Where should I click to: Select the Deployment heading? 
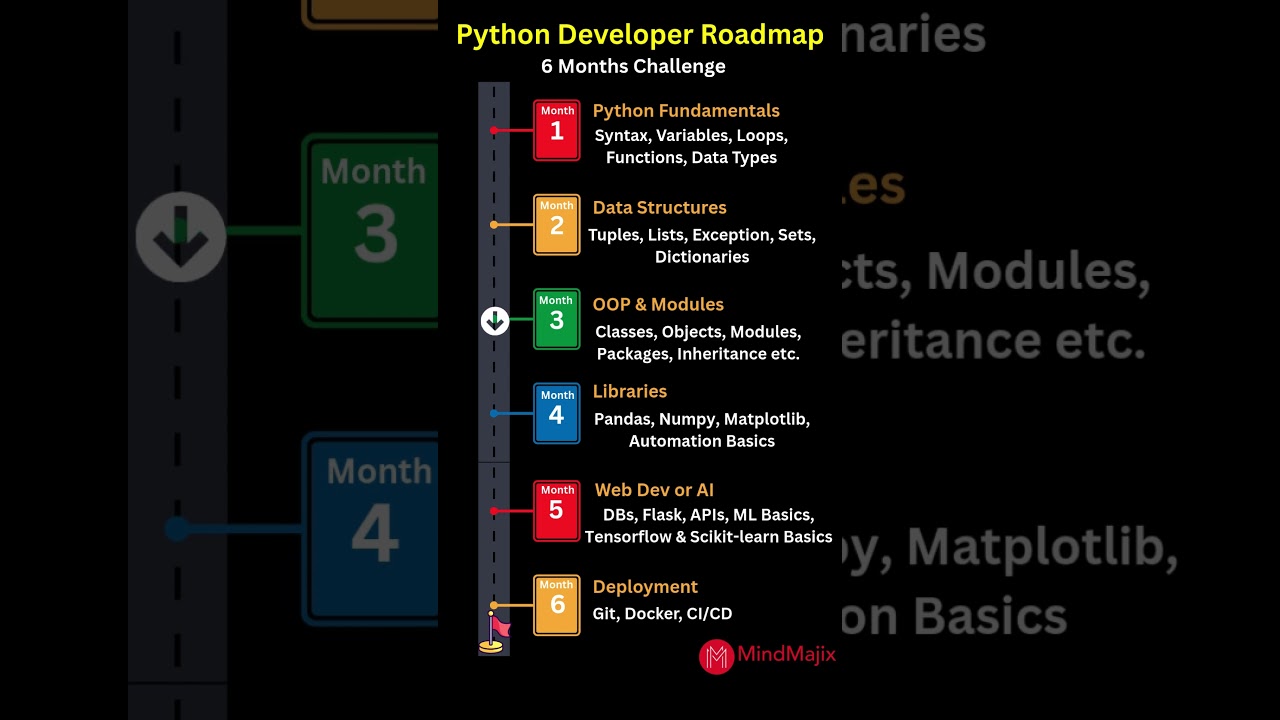[645, 587]
